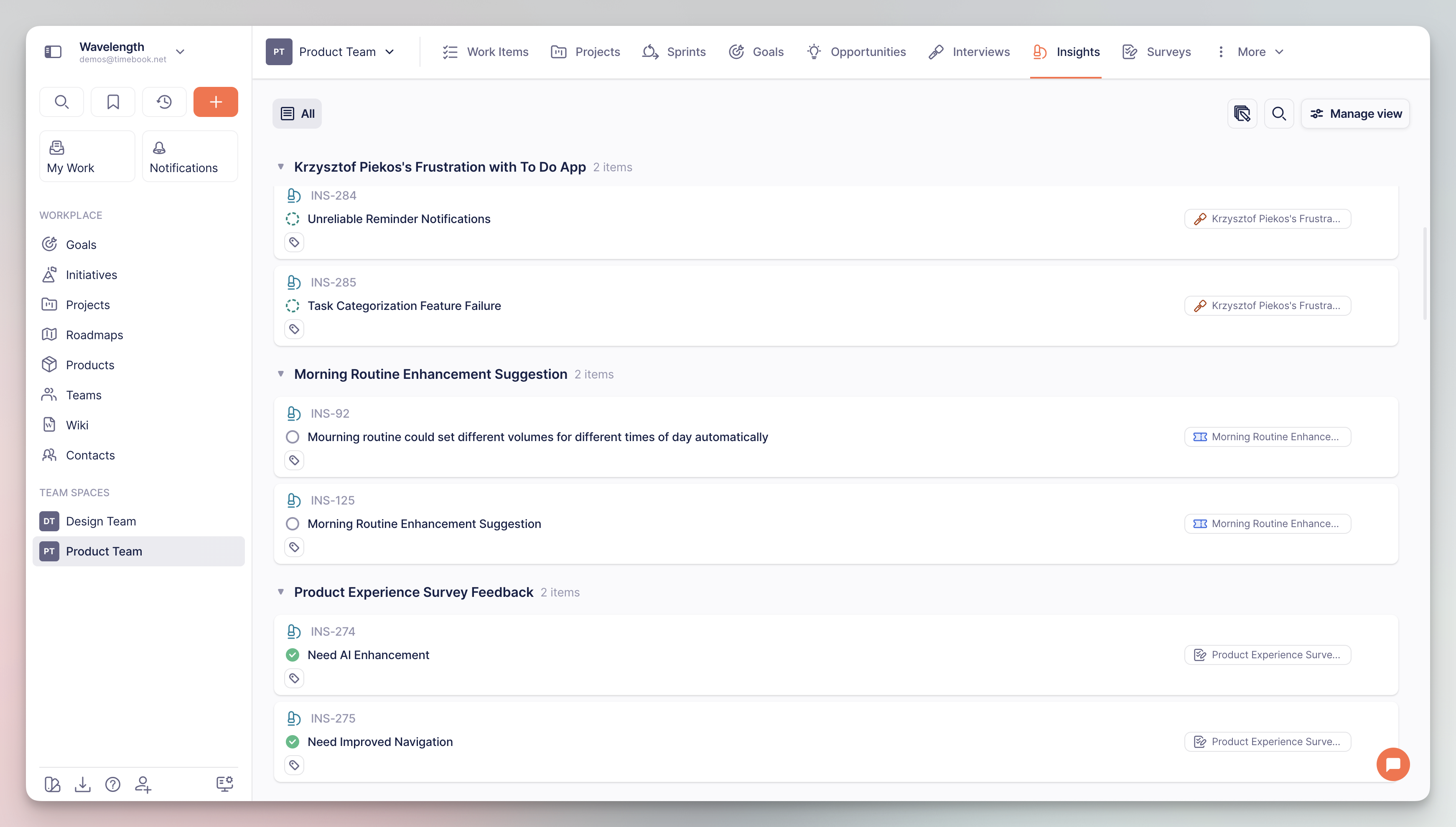
Task: Open display settings icon in sidebar footer
Action: click(x=224, y=784)
